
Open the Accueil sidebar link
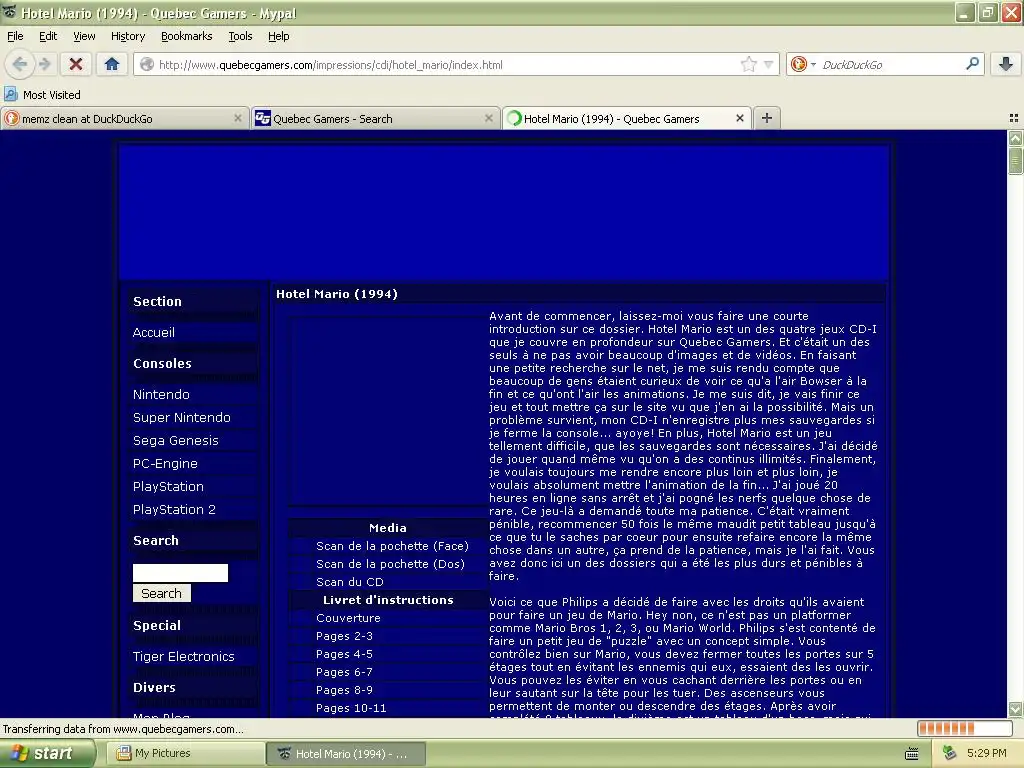tap(154, 332)
